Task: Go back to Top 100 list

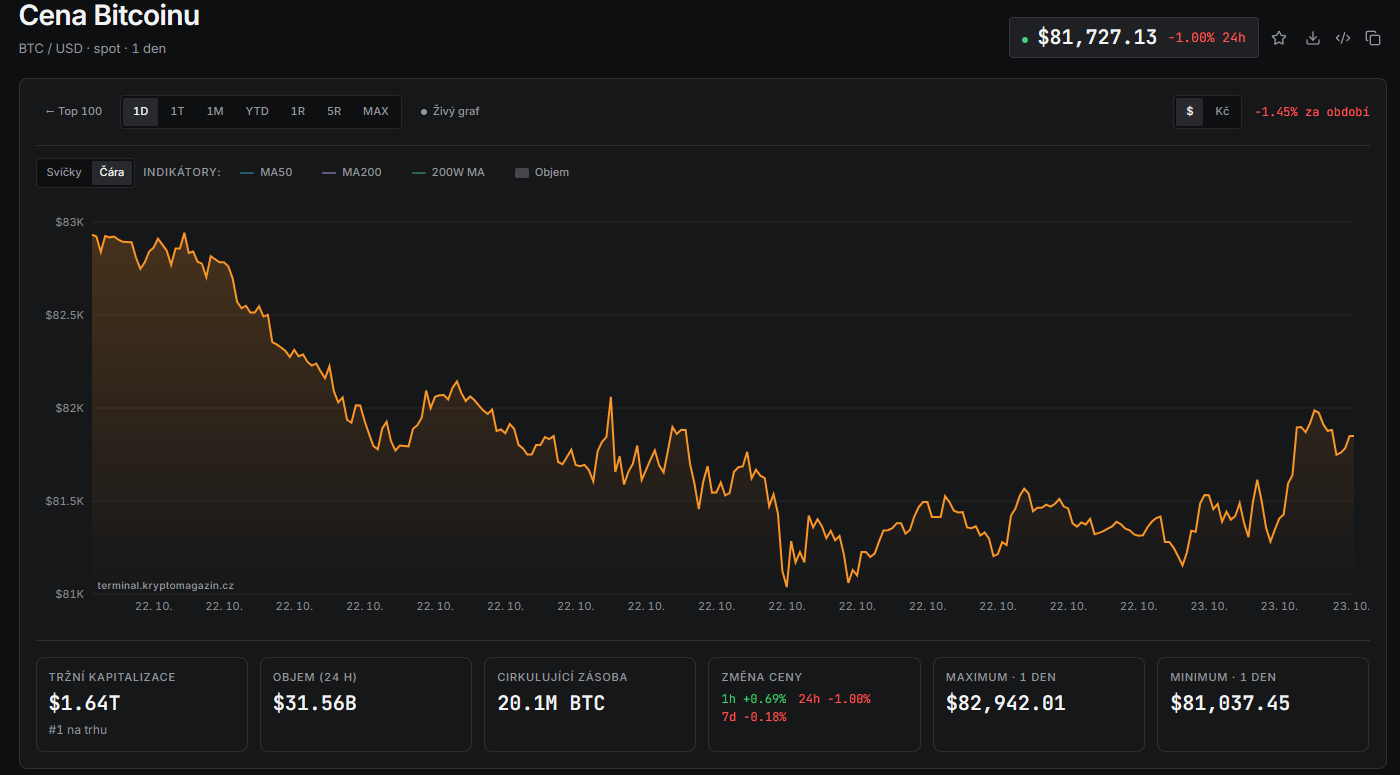Action: pyautogui.click(x=73, y=111)
